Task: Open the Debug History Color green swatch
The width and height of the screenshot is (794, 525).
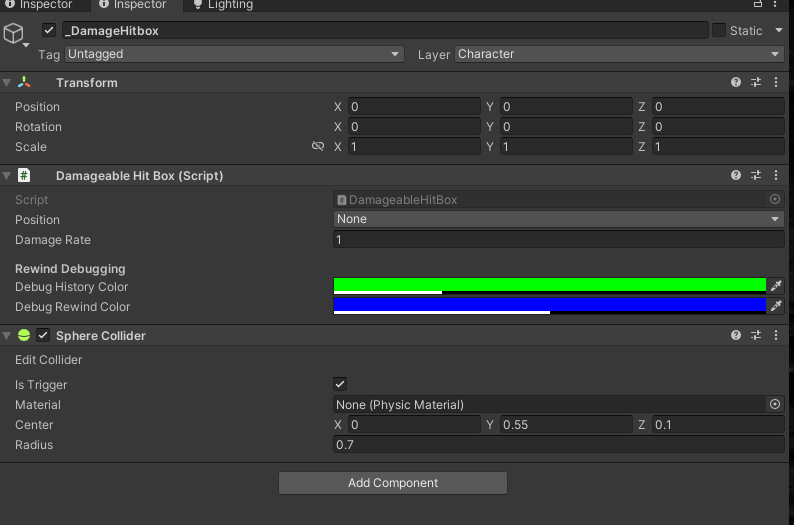Action: [x=549, y=286]
